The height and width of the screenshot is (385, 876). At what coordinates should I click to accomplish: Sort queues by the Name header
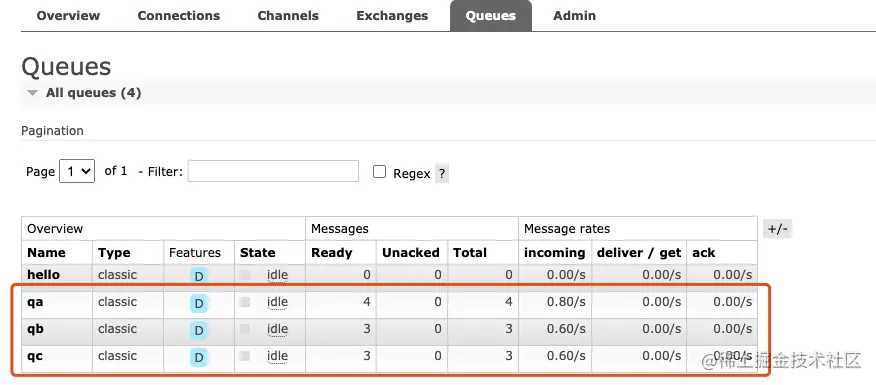(46, 253)
